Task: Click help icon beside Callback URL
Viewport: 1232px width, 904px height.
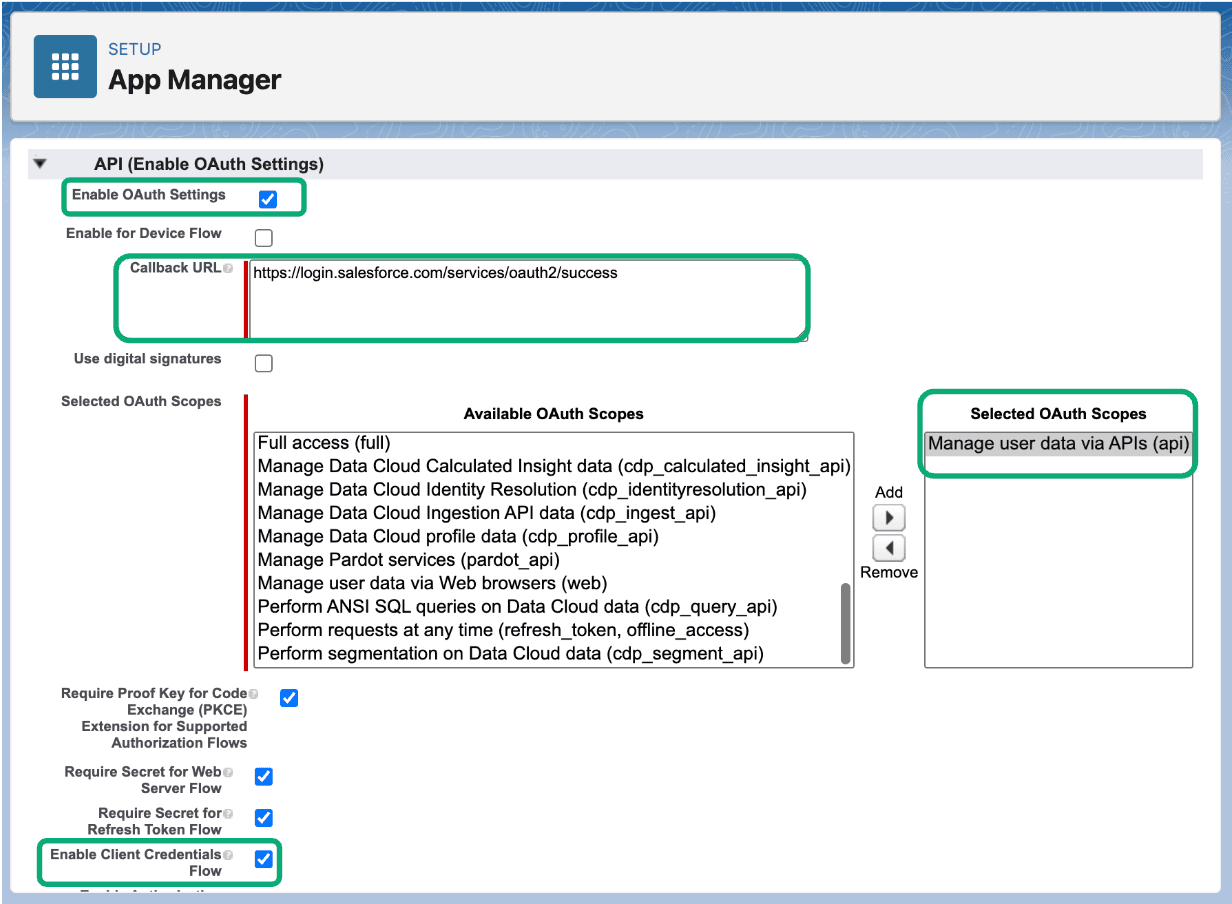Action: click(x=229, y=269)
